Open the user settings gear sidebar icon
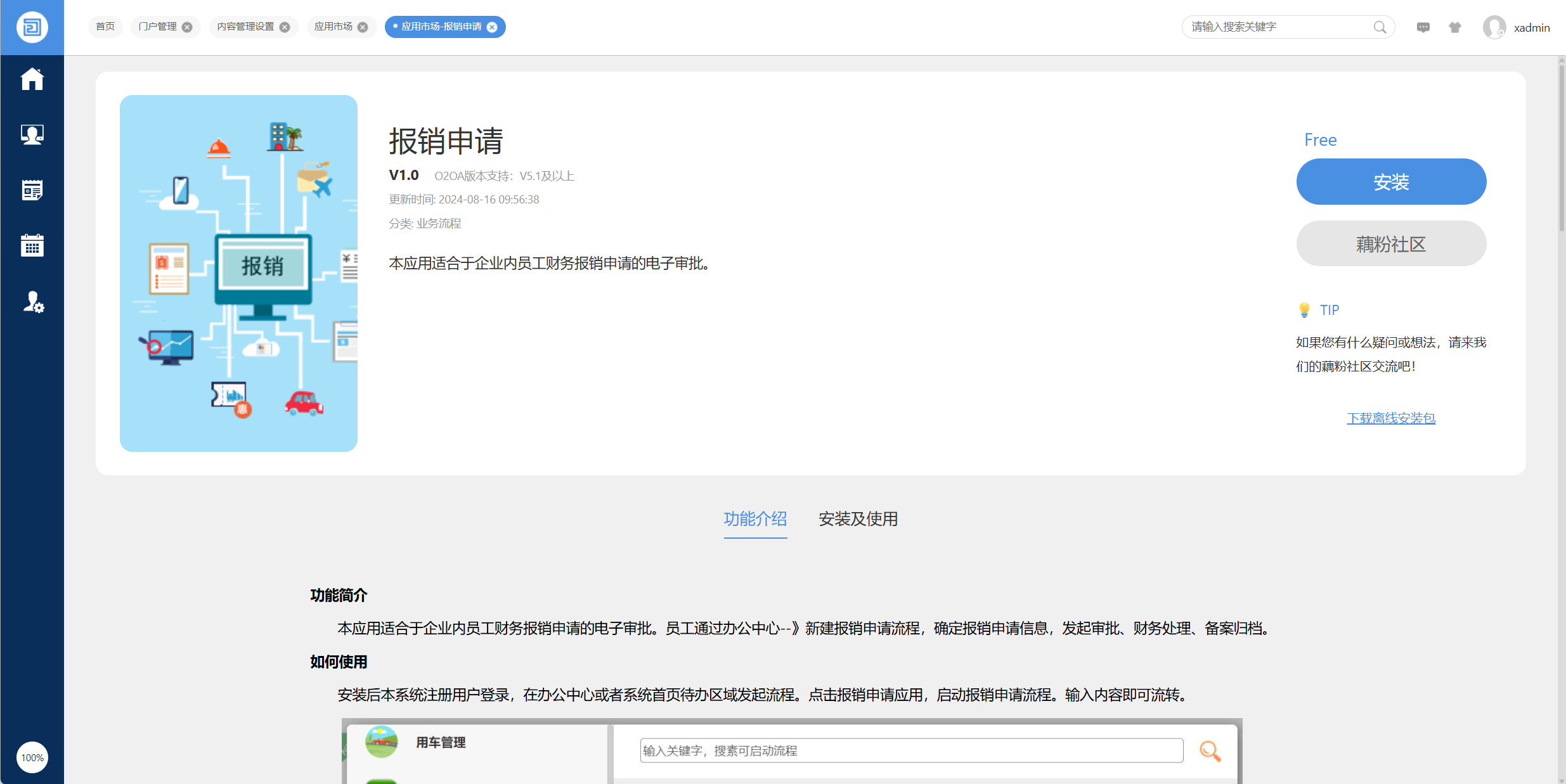Image resolution: width=1566 pixels, height=784 pixels. point(33,302)
